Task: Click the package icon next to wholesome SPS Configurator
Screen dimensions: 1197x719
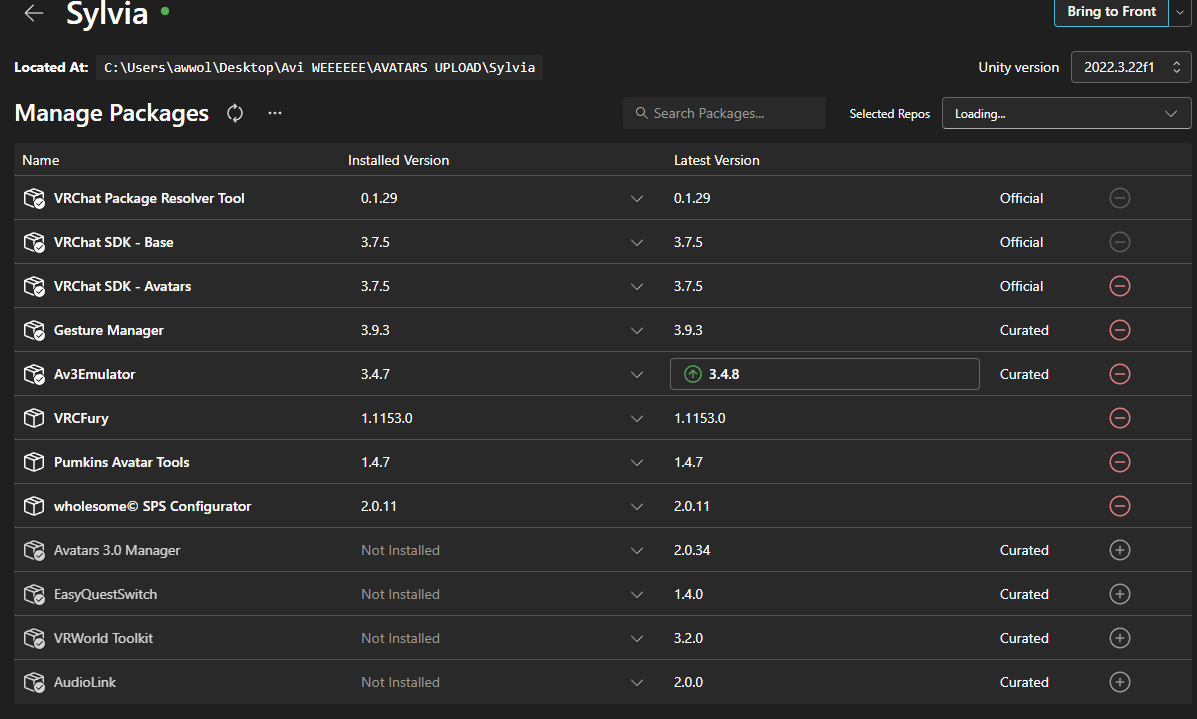Action: (x=34, y=506)
